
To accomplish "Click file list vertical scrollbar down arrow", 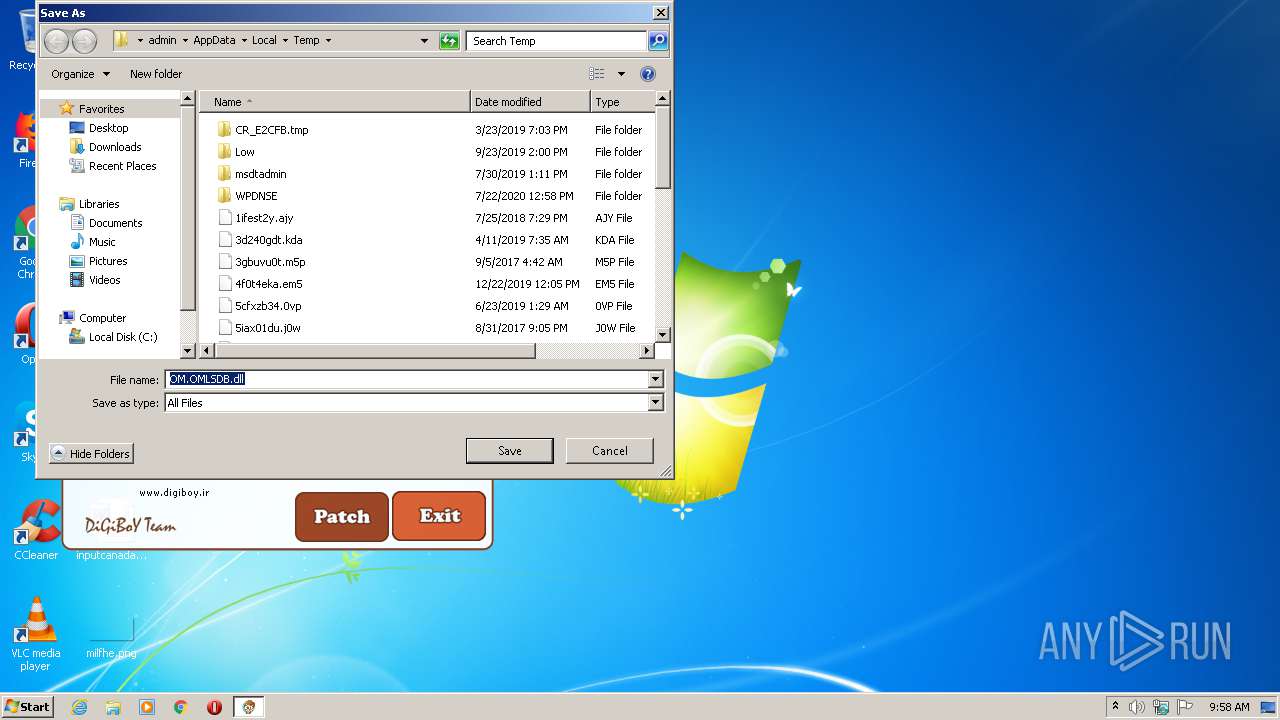I will [662, 334].
